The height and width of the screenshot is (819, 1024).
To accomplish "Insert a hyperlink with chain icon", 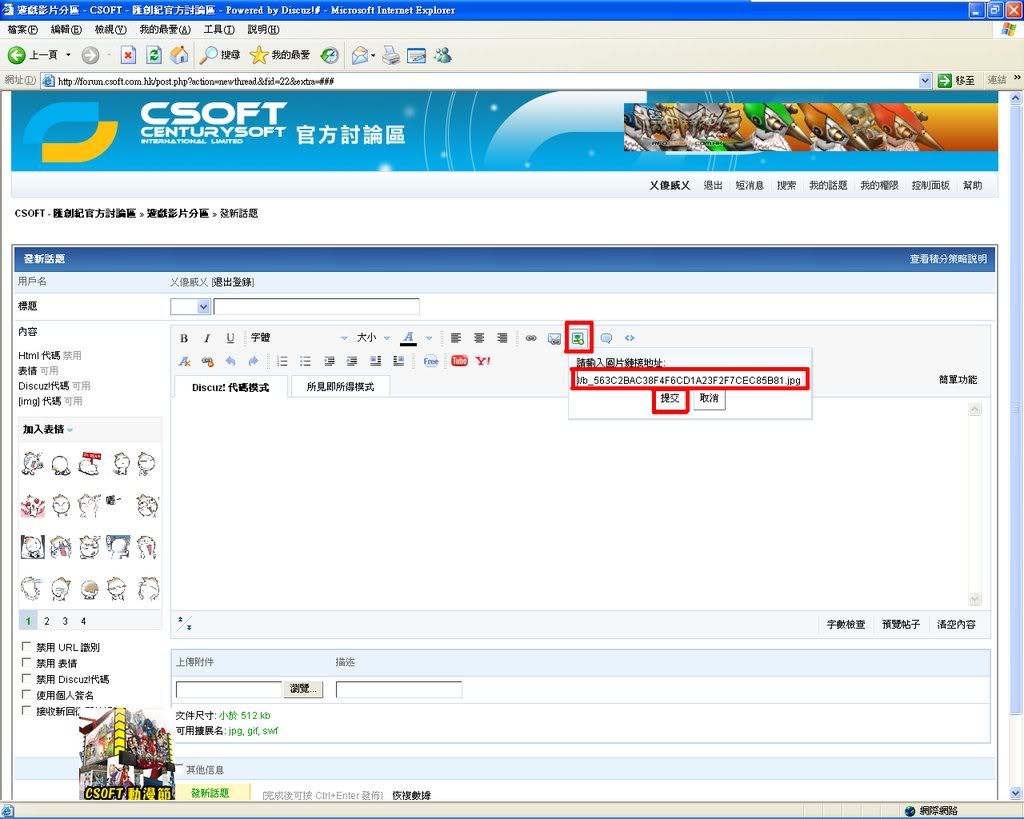I will point(531,338).
